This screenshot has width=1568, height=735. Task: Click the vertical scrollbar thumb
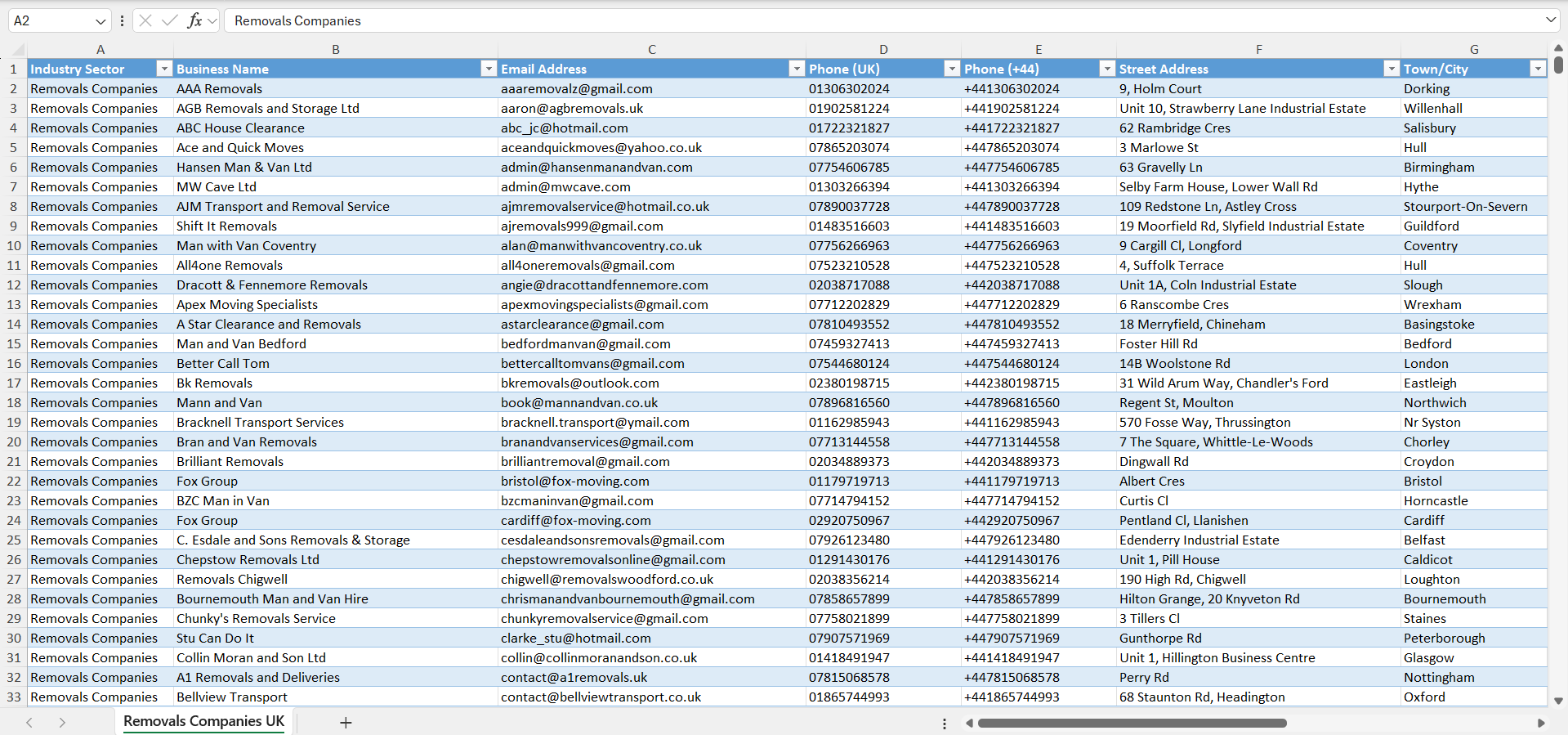click(1558, 65)
